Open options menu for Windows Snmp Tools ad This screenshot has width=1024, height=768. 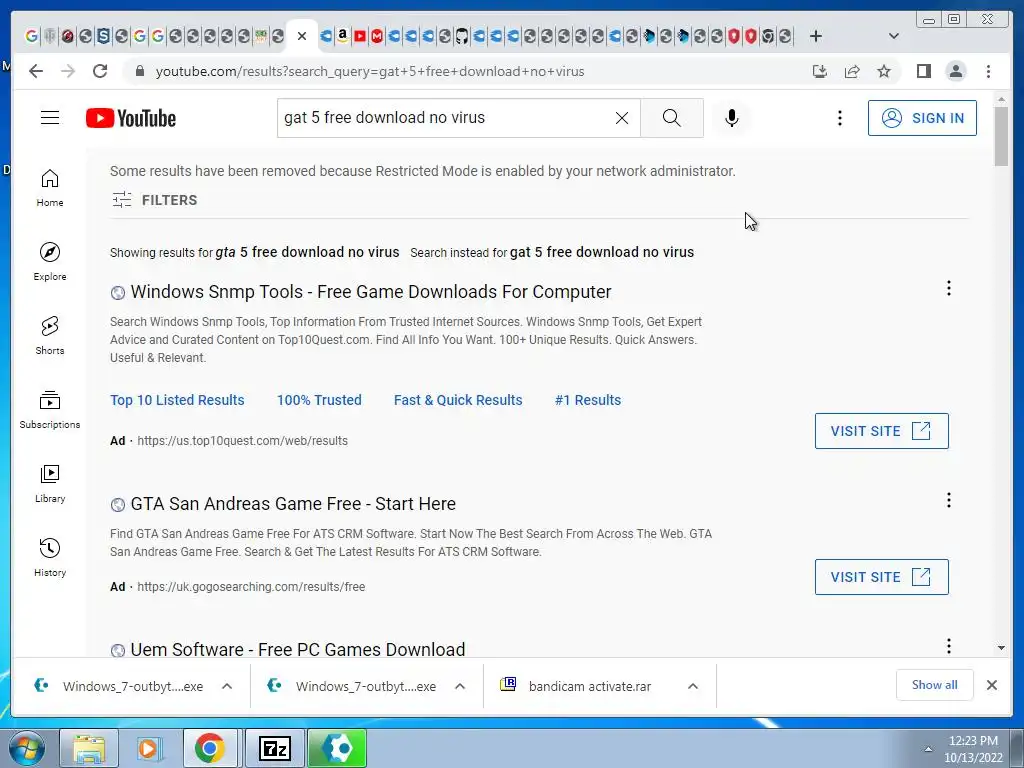(948, 288)
